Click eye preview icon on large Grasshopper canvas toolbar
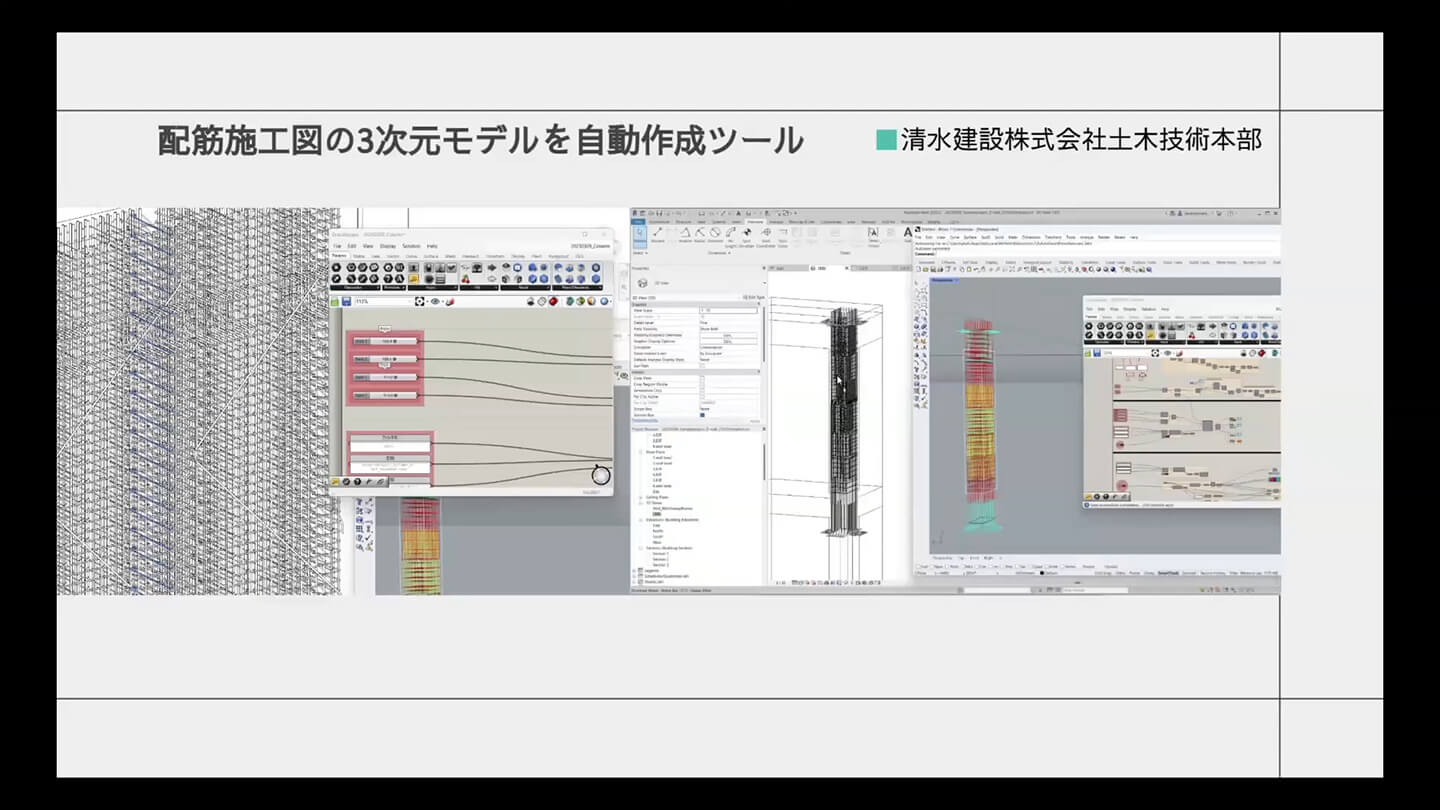 [x=435, y=302]
